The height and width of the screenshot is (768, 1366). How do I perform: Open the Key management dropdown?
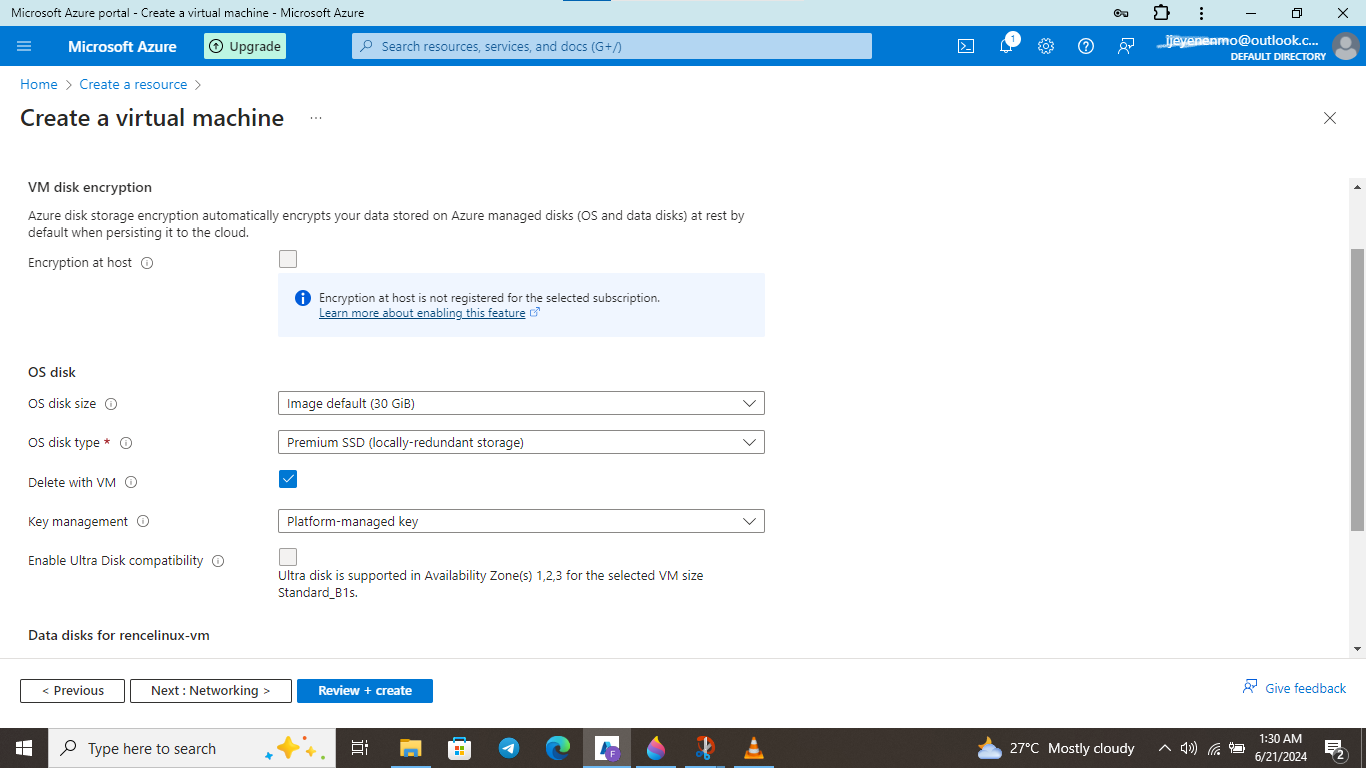[x=521, y=521]
